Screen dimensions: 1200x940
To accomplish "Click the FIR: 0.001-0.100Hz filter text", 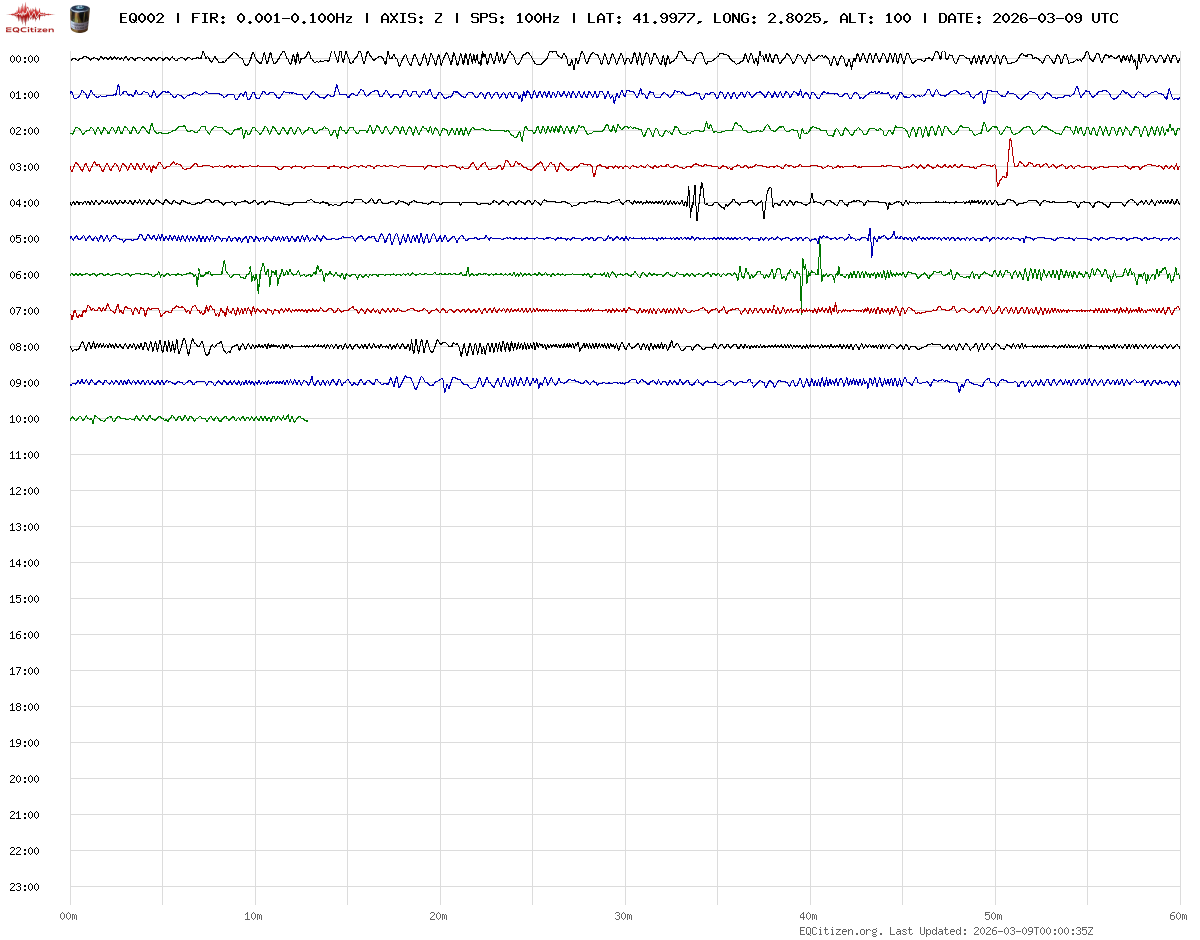I will [x=271, y=18].
